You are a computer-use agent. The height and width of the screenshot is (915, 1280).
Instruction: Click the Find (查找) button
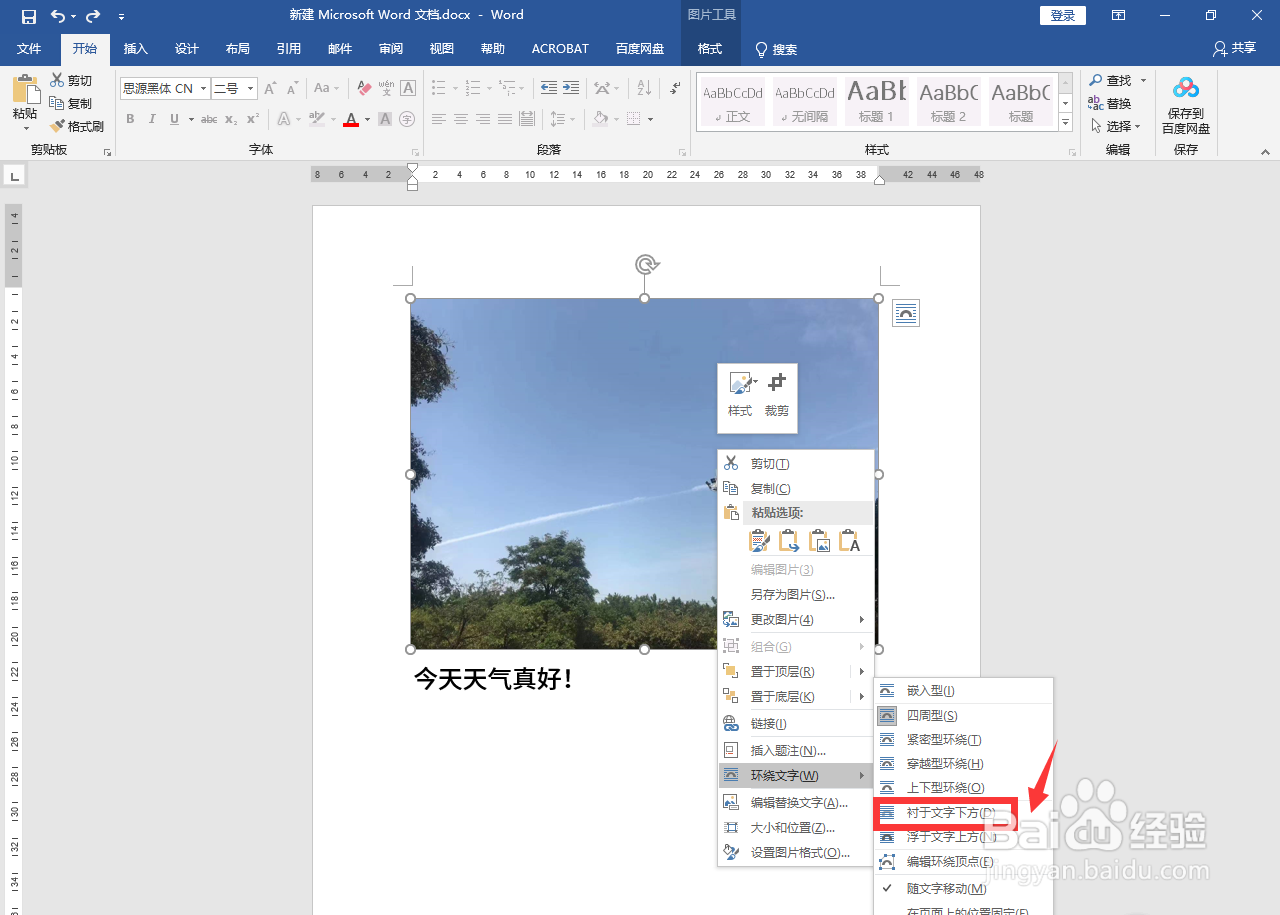[x=1111, y=80]
